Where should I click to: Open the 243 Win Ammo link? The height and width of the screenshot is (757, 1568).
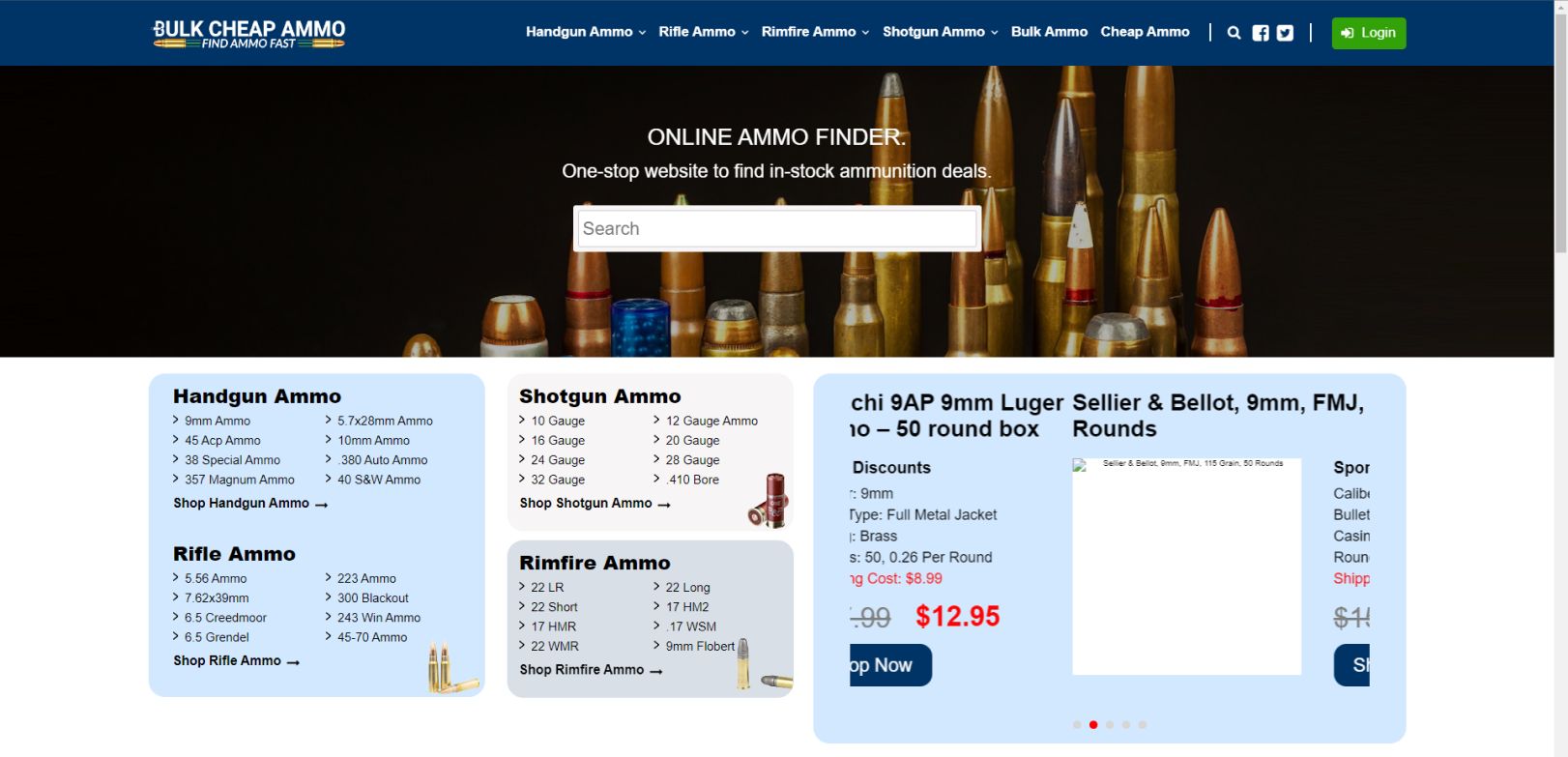click(379, 618)
